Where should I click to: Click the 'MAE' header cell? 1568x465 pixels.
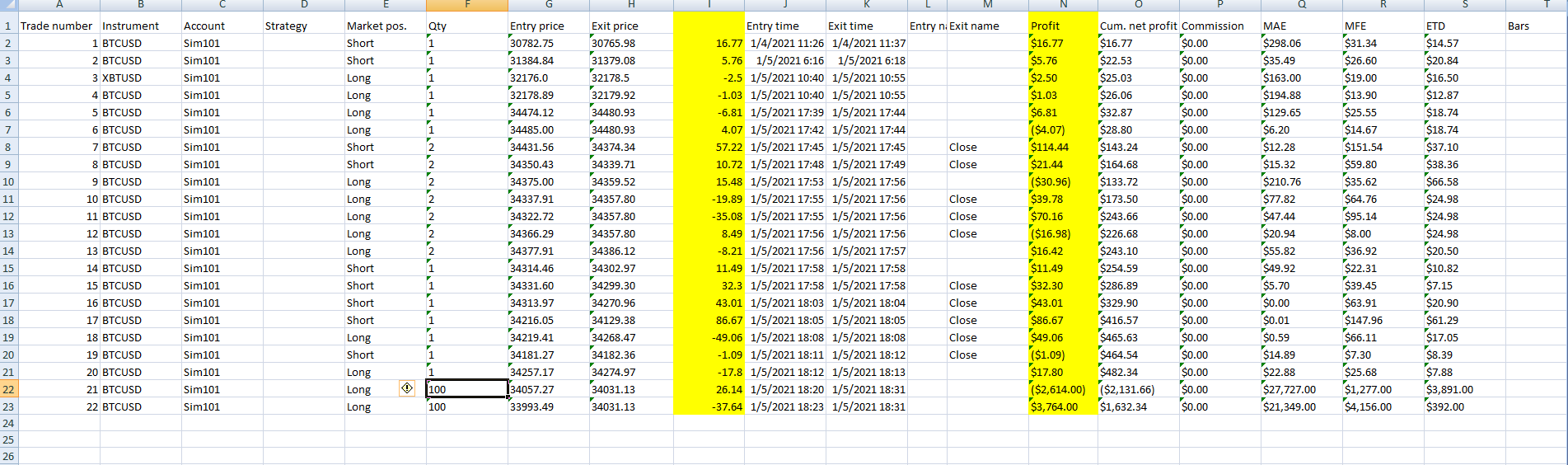click(1301, 26)
